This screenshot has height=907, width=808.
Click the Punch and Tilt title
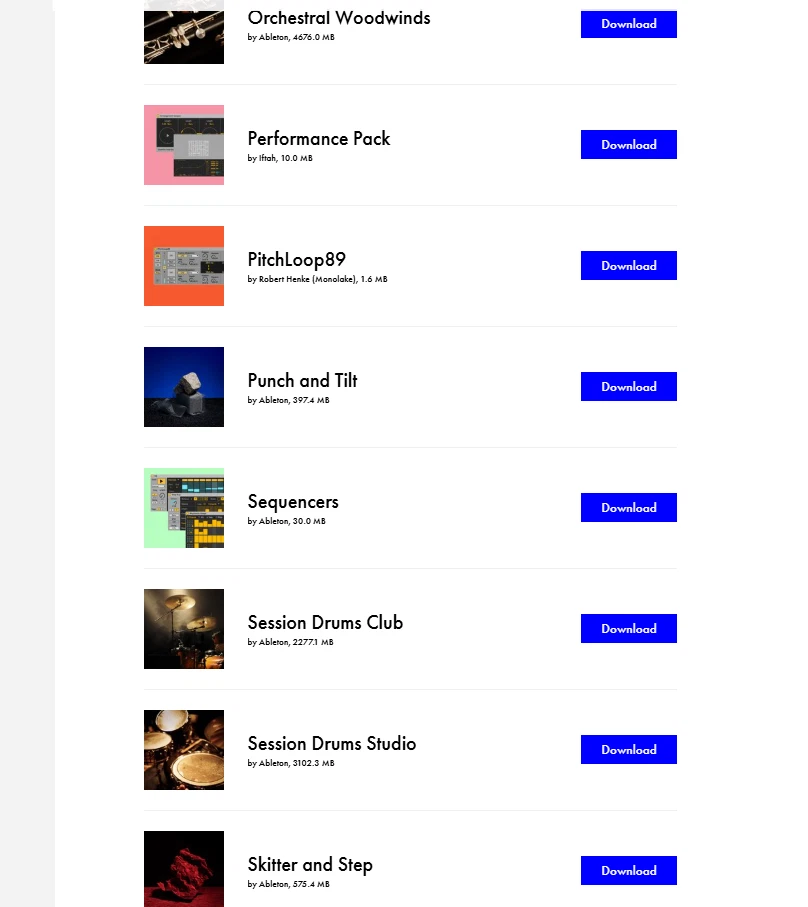(x=302, y=381)
